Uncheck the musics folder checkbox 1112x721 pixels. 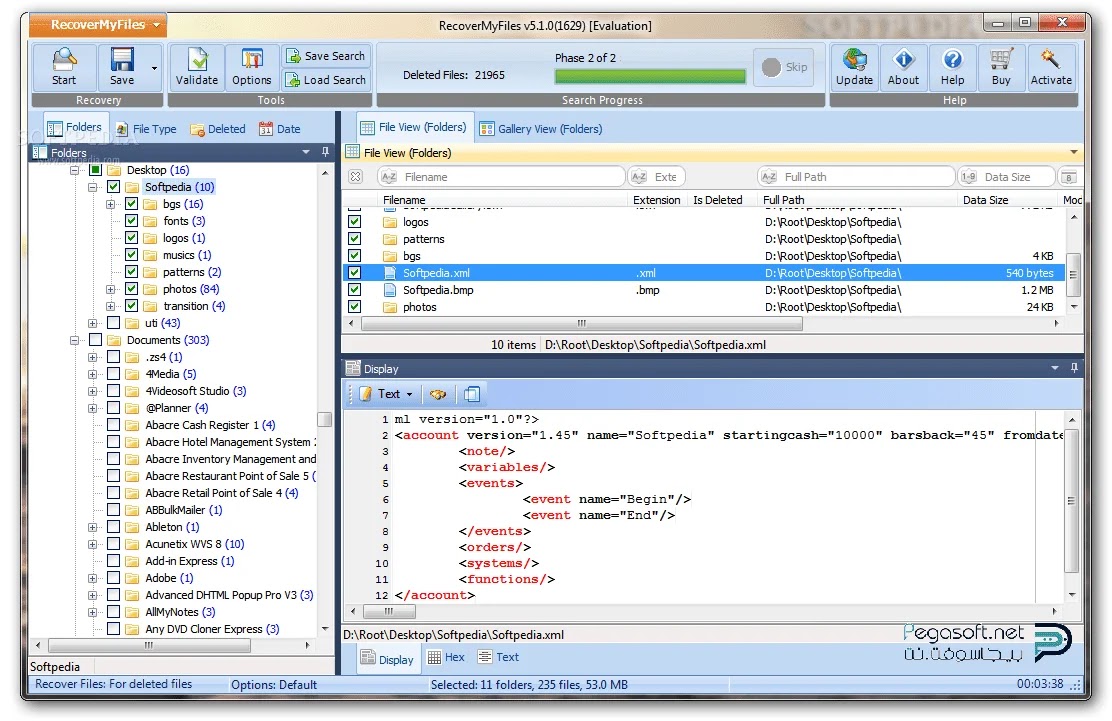(x=131, y=255)
